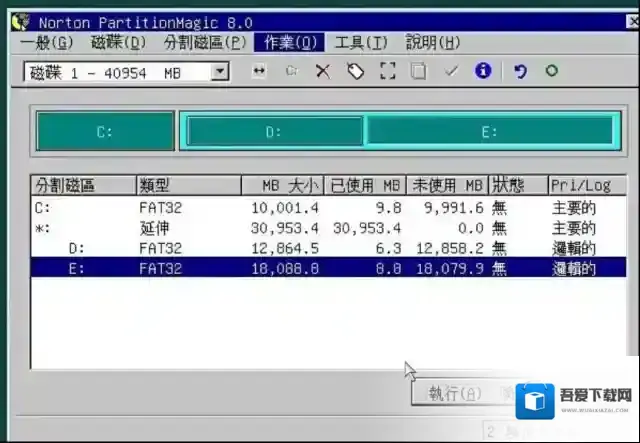The image size is (640, 443).
Task: Click the check partition checkmark icon
Action: (x=451, y=71)
